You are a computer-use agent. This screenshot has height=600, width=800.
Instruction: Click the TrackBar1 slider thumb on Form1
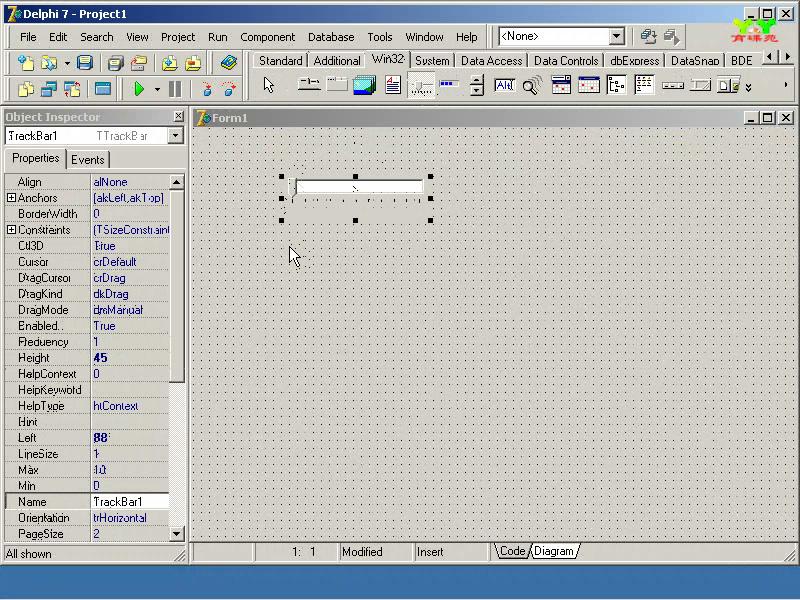[293, 188]
